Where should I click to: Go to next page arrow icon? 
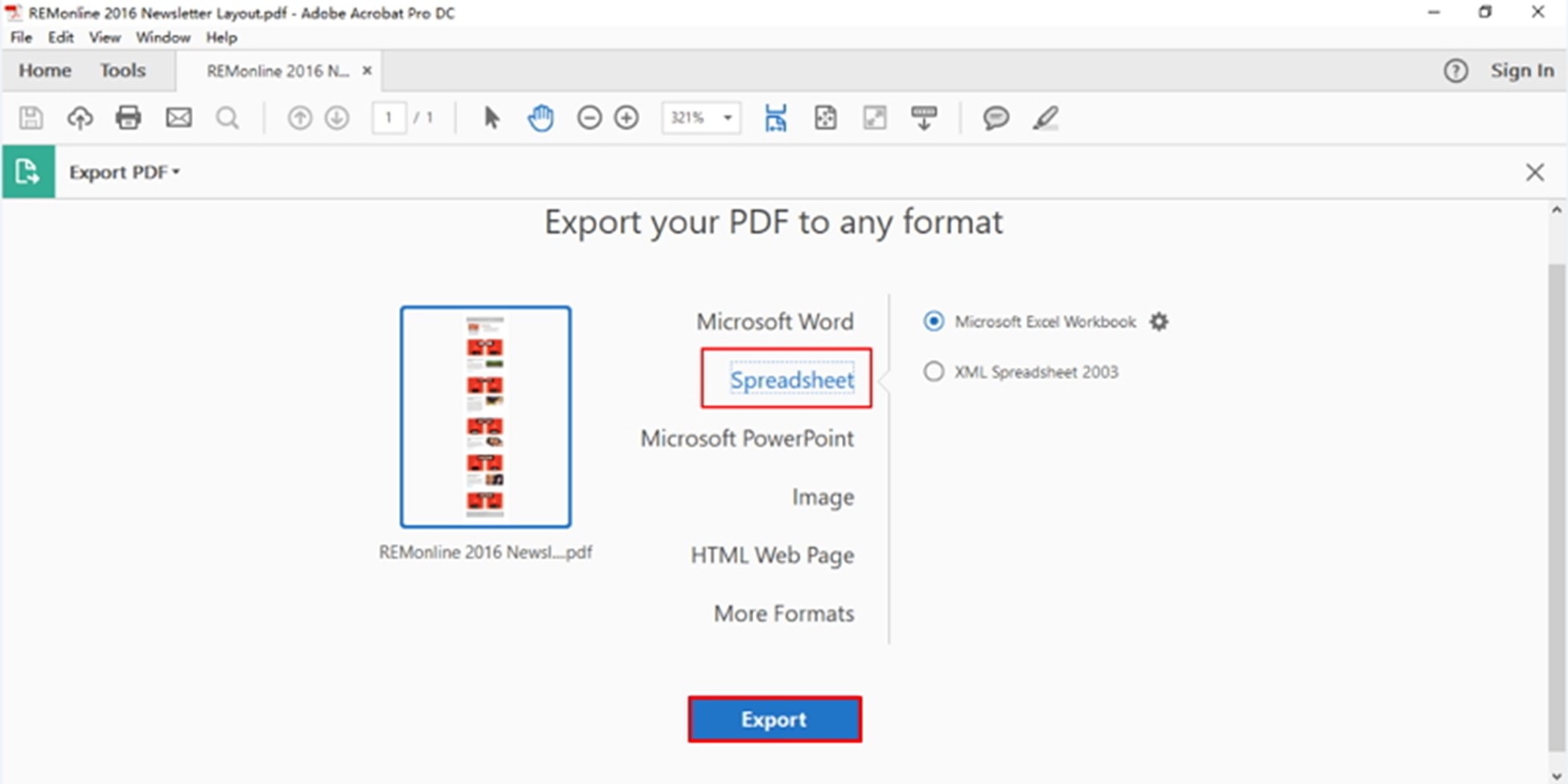point(337,118)
